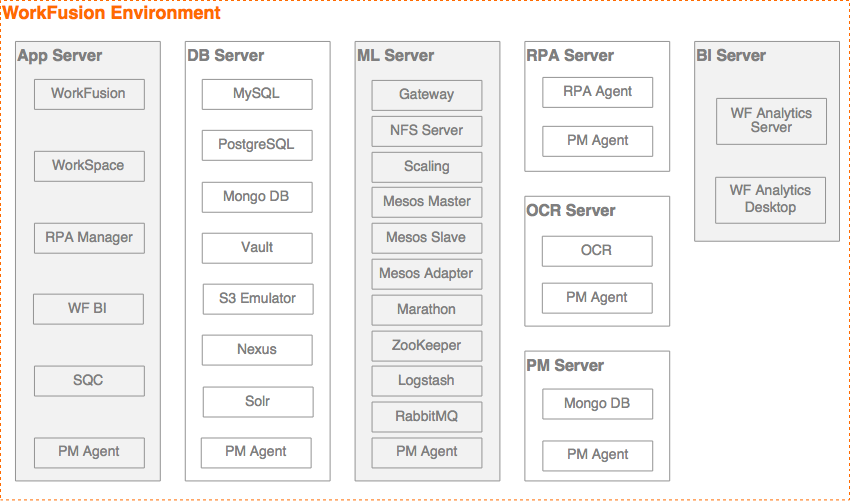Click the Solr box in DB Server
This screenshot has width=850, height=502.
(x=258, y=402)
